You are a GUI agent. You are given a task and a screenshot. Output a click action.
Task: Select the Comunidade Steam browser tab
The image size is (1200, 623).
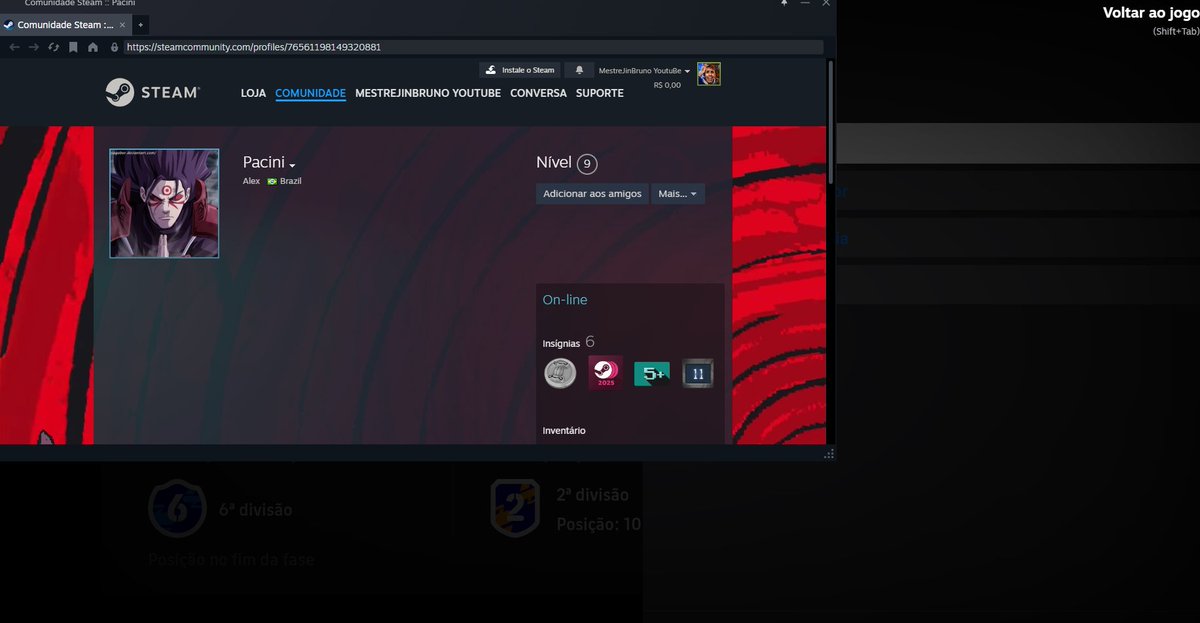click(65, 24)
